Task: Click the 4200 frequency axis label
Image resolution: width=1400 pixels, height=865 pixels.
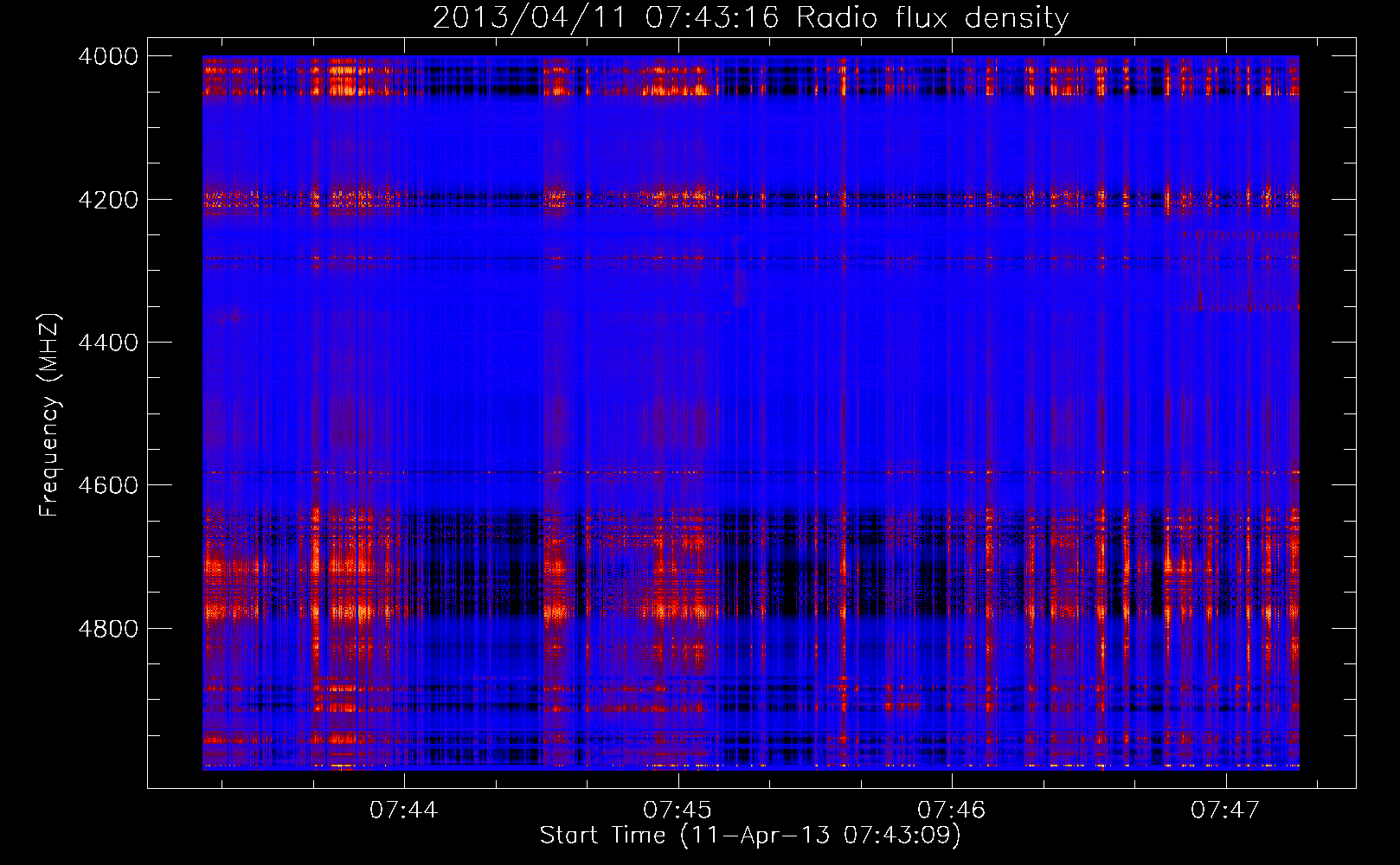Action: coord(107,200)
